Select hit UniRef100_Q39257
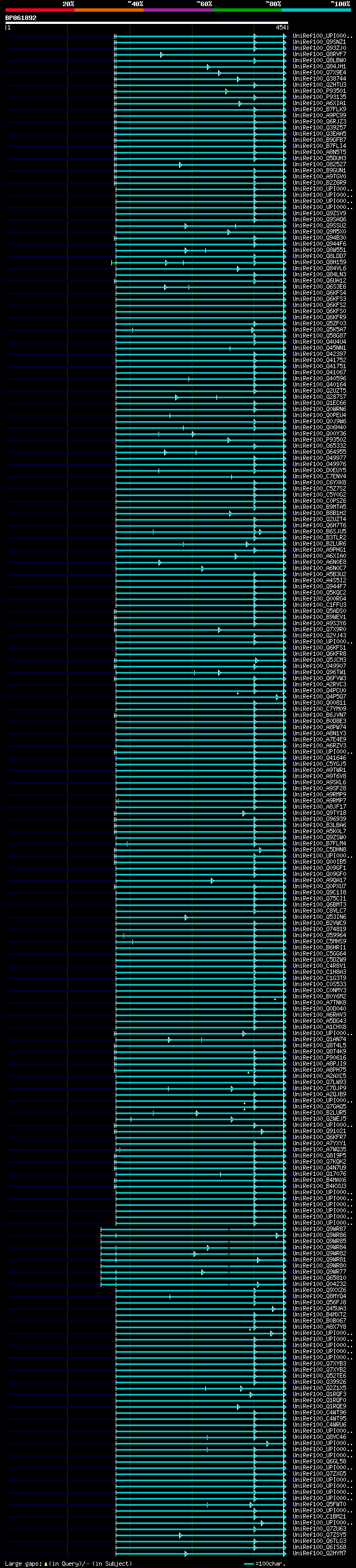356x1568 pixels. pyautogui.click(x=319, y=128)
